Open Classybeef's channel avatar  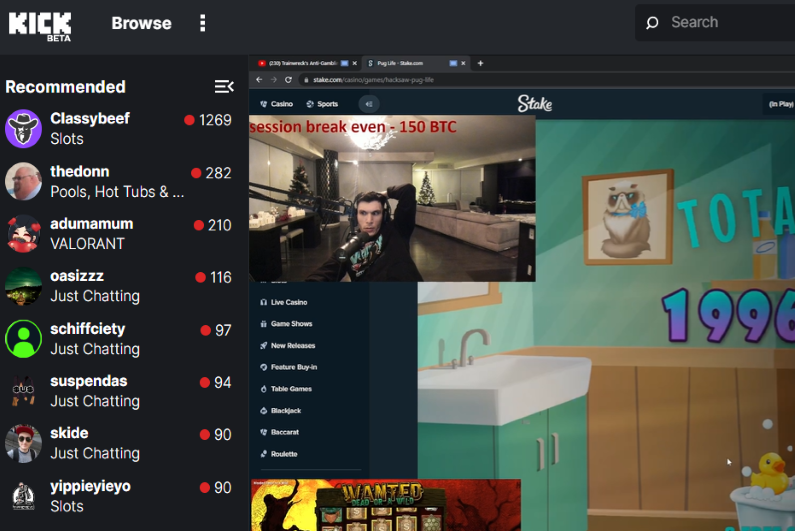pyautogui.click(x=23, y=128)
